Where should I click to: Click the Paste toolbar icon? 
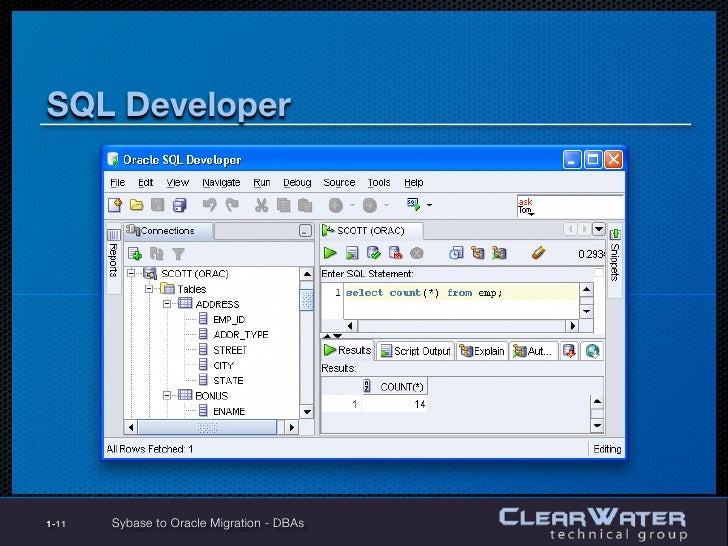tap(305, 205)
